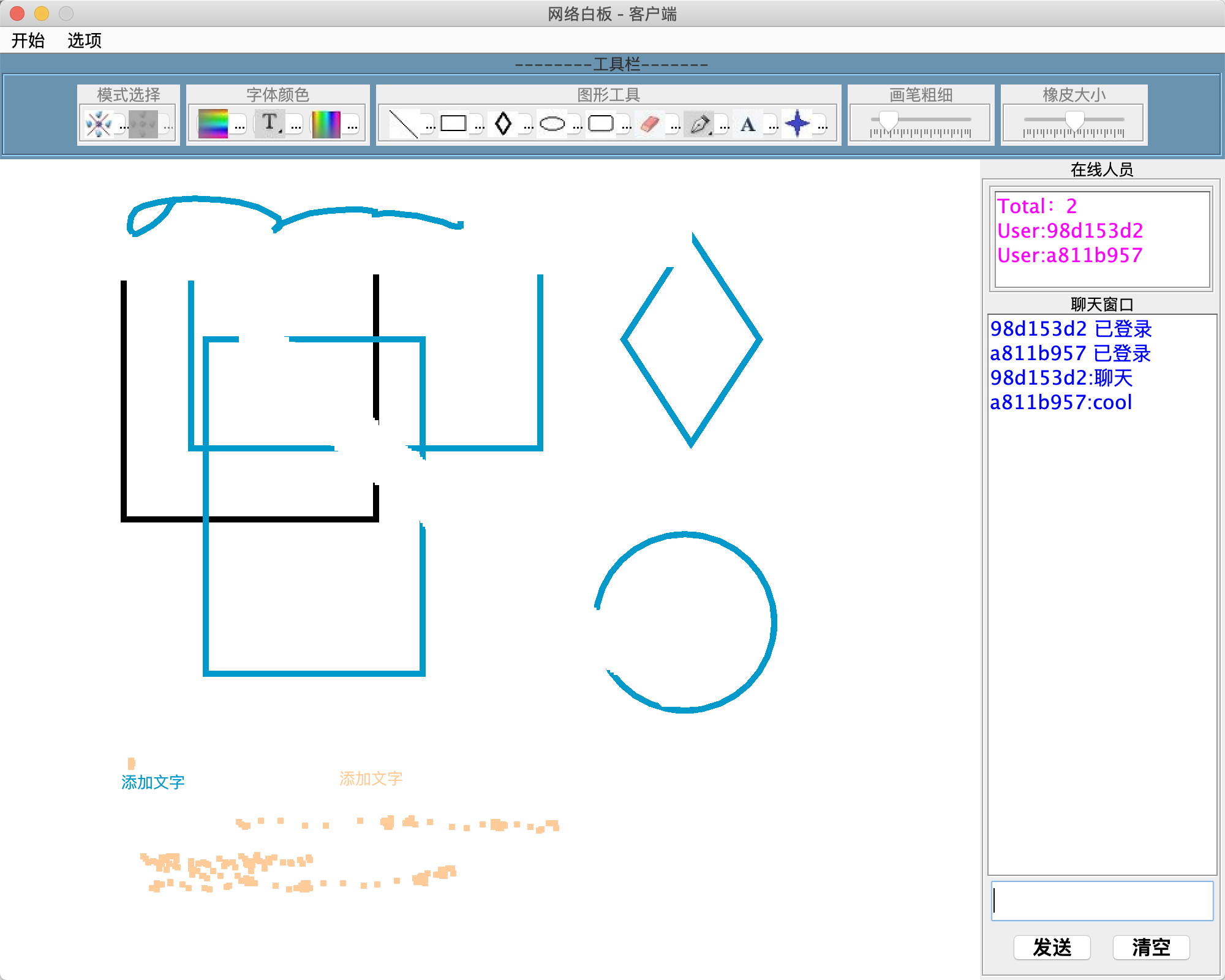Click the chat message input field
1225x980 pixels.
click(1102, 900)
